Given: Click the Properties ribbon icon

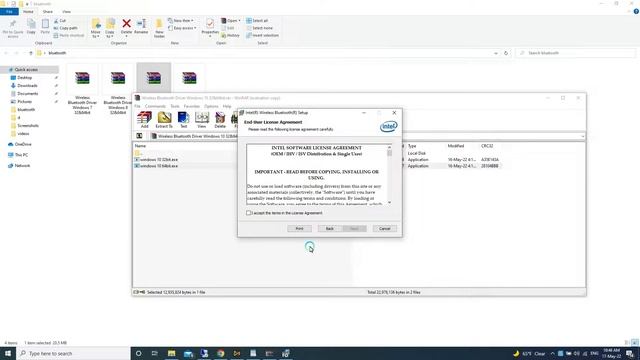Looking at the screenshot, I should [210, 27].
